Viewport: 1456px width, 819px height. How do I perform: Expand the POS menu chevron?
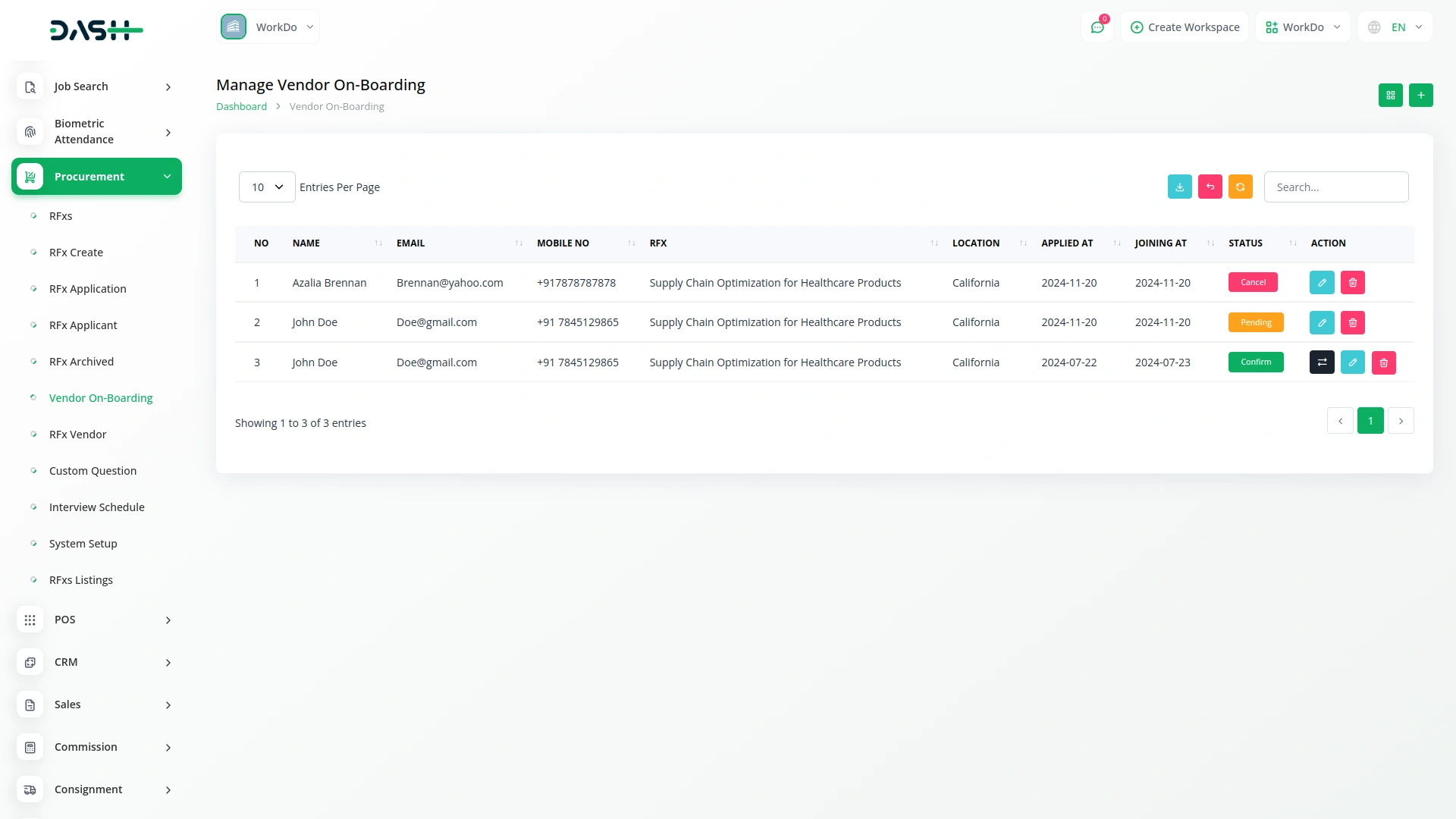tap(168, 620)
